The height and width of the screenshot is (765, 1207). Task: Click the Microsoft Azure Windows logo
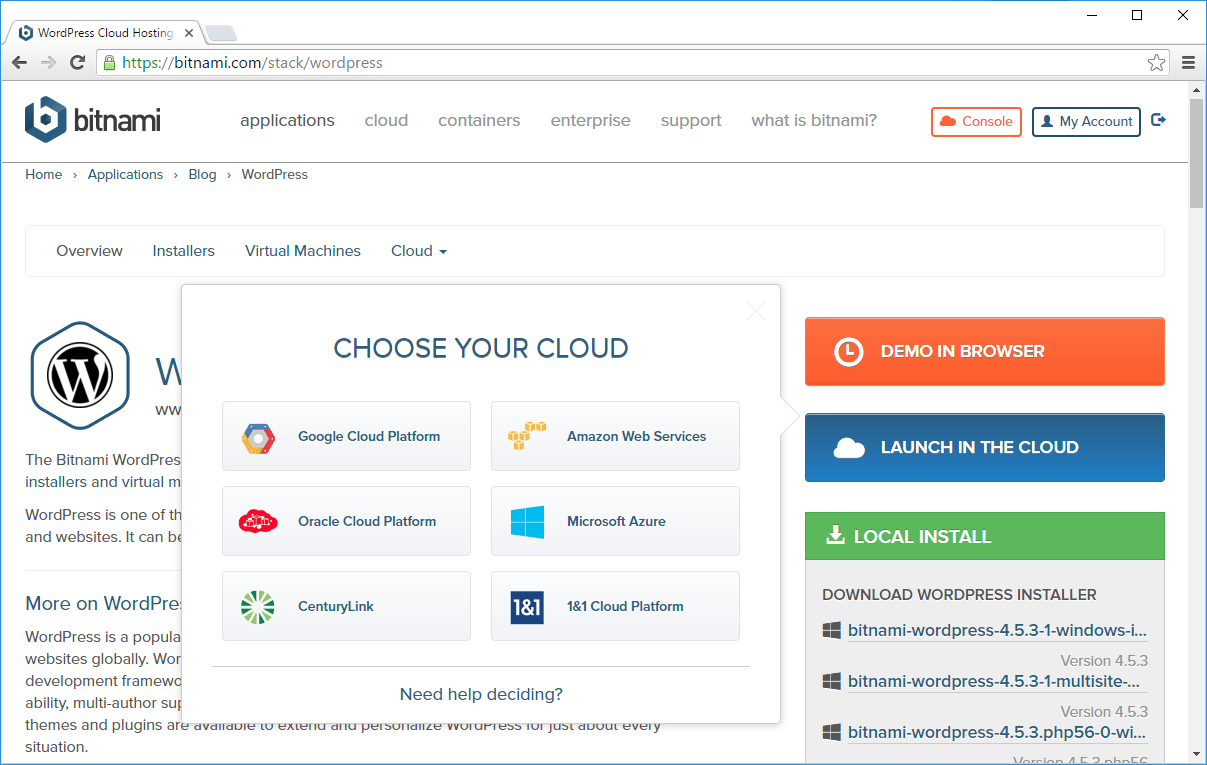(527, 522)
